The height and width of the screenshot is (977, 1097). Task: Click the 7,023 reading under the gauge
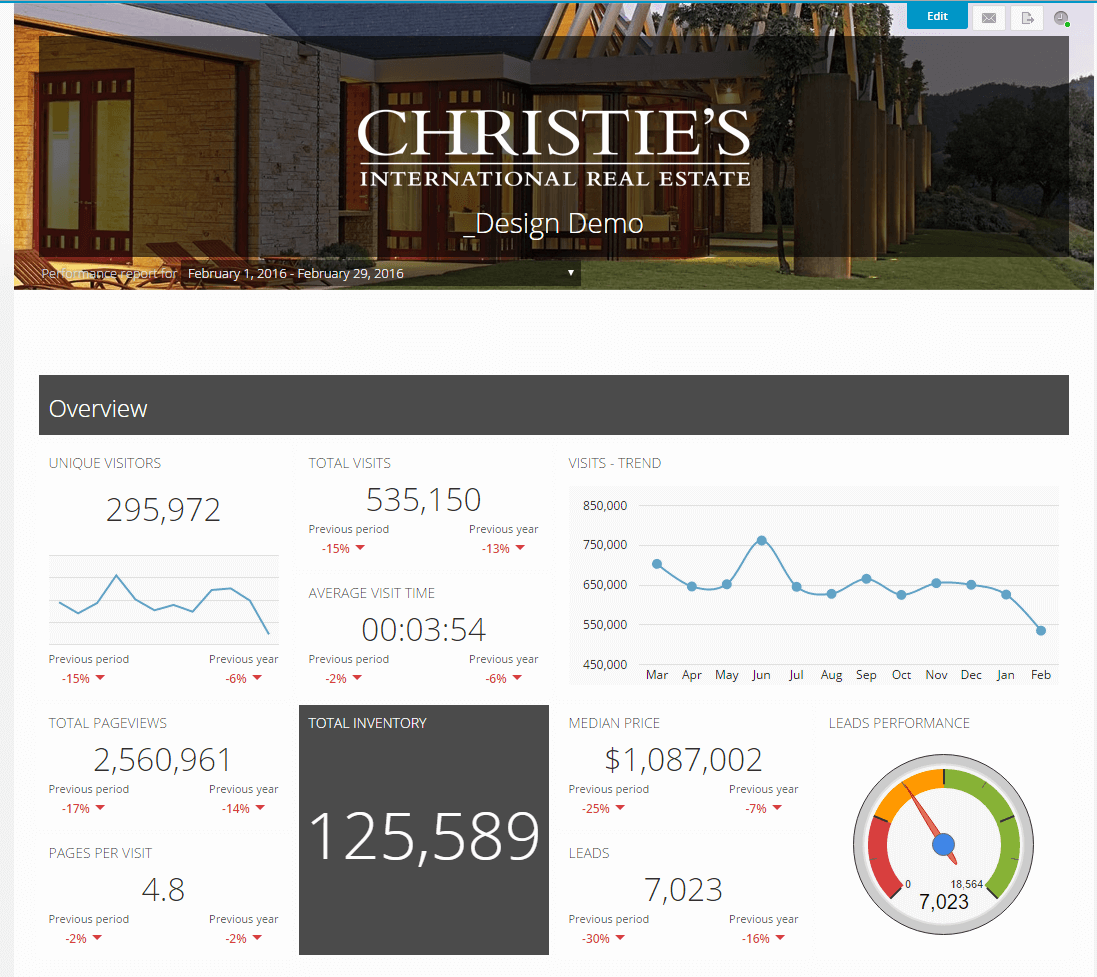pyautogui.click(x=944, y=901)
